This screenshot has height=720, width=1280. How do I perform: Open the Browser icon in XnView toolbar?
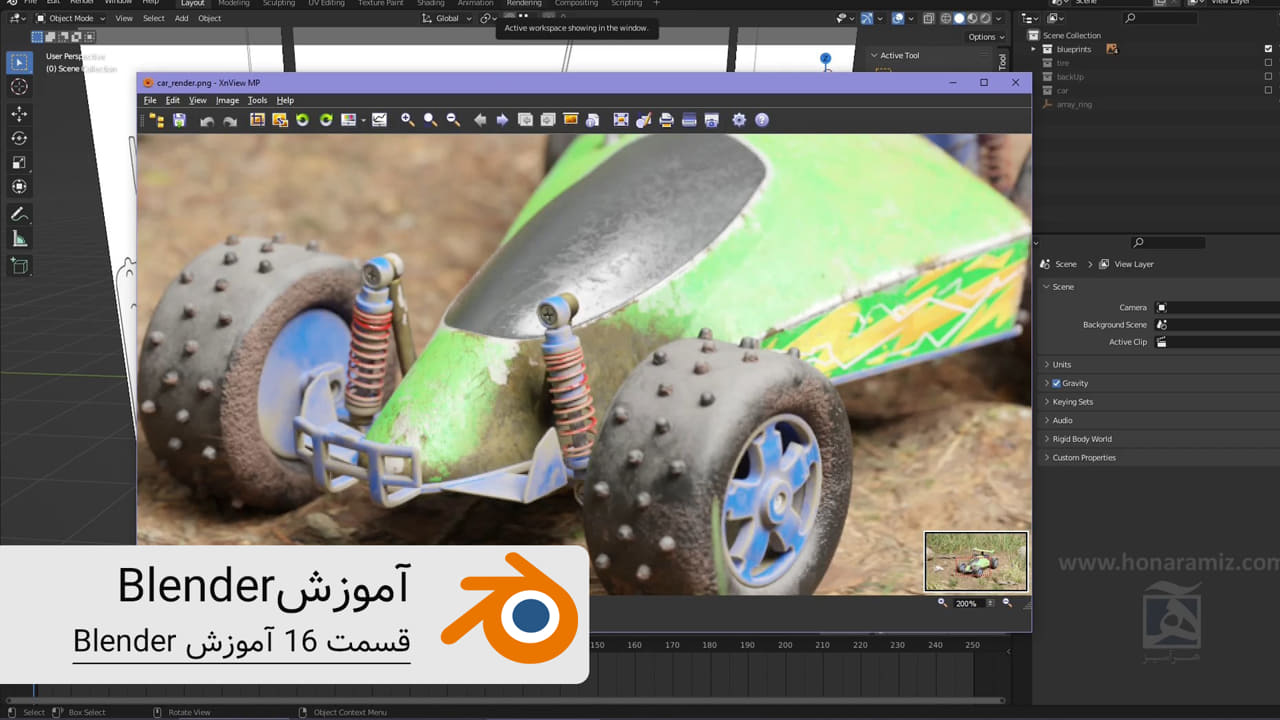pyautogui.click(x=157, y=120)
